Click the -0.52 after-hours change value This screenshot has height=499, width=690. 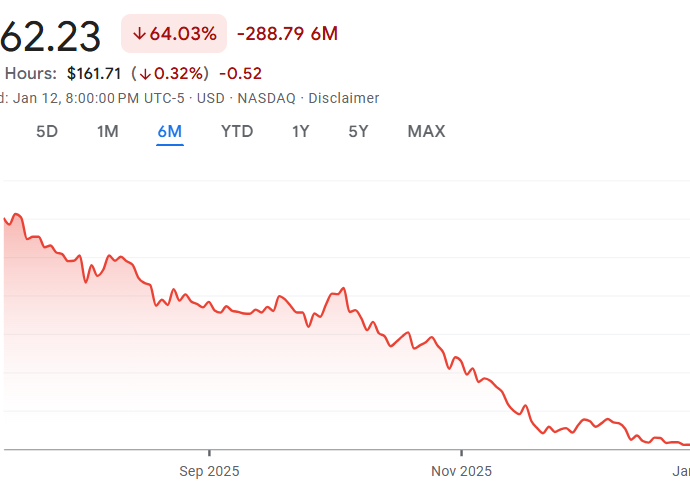pyautogui.click(x=239, y=73)
